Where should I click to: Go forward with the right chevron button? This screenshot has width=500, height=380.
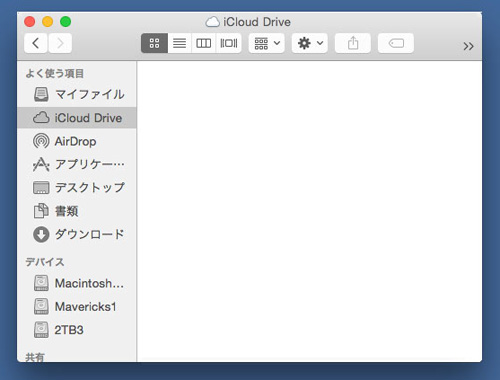click(x=60, y=43)
